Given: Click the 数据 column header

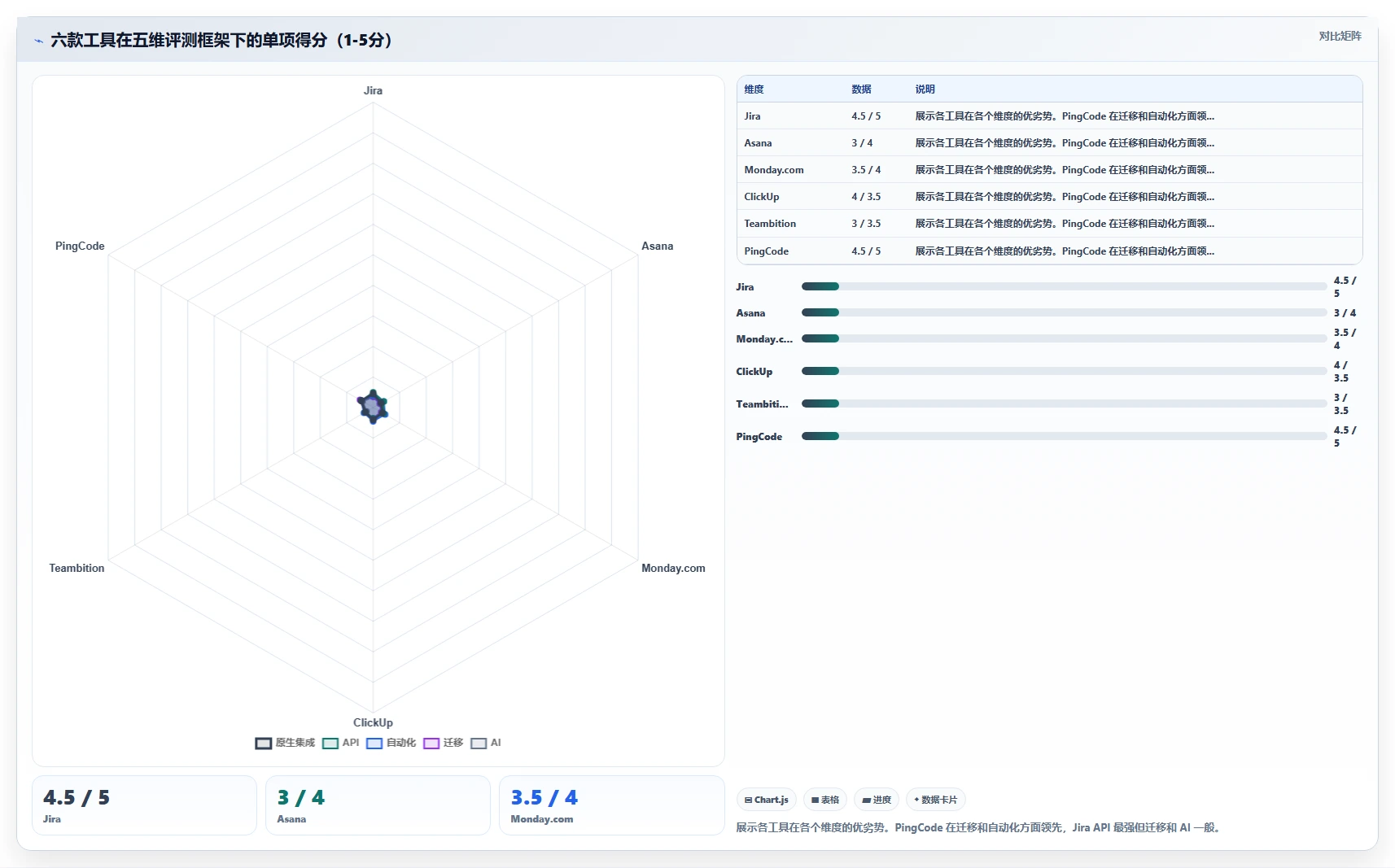Looking at the screenshot, I should coord(861,89).
